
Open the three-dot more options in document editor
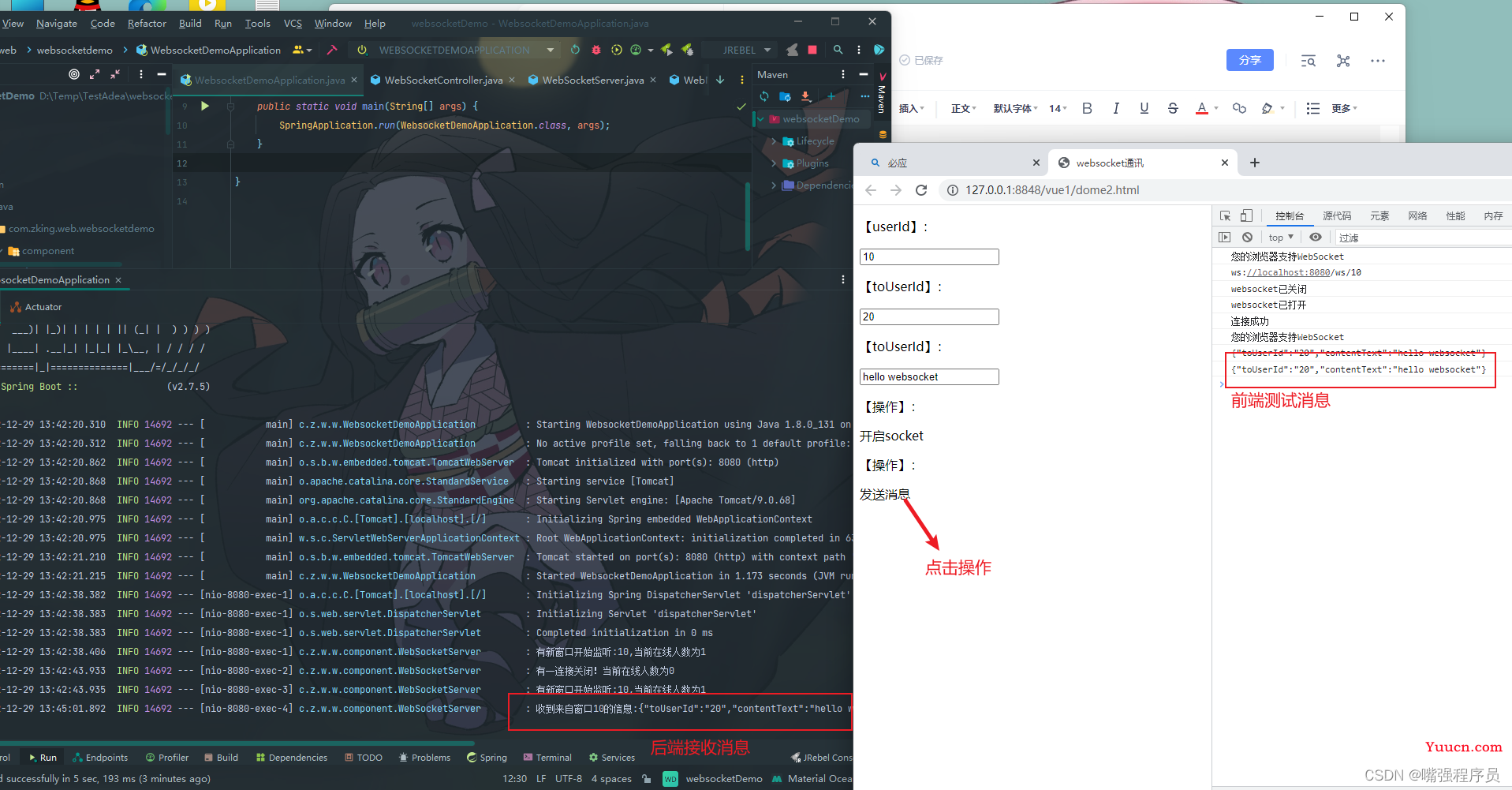coord(1378,61)
